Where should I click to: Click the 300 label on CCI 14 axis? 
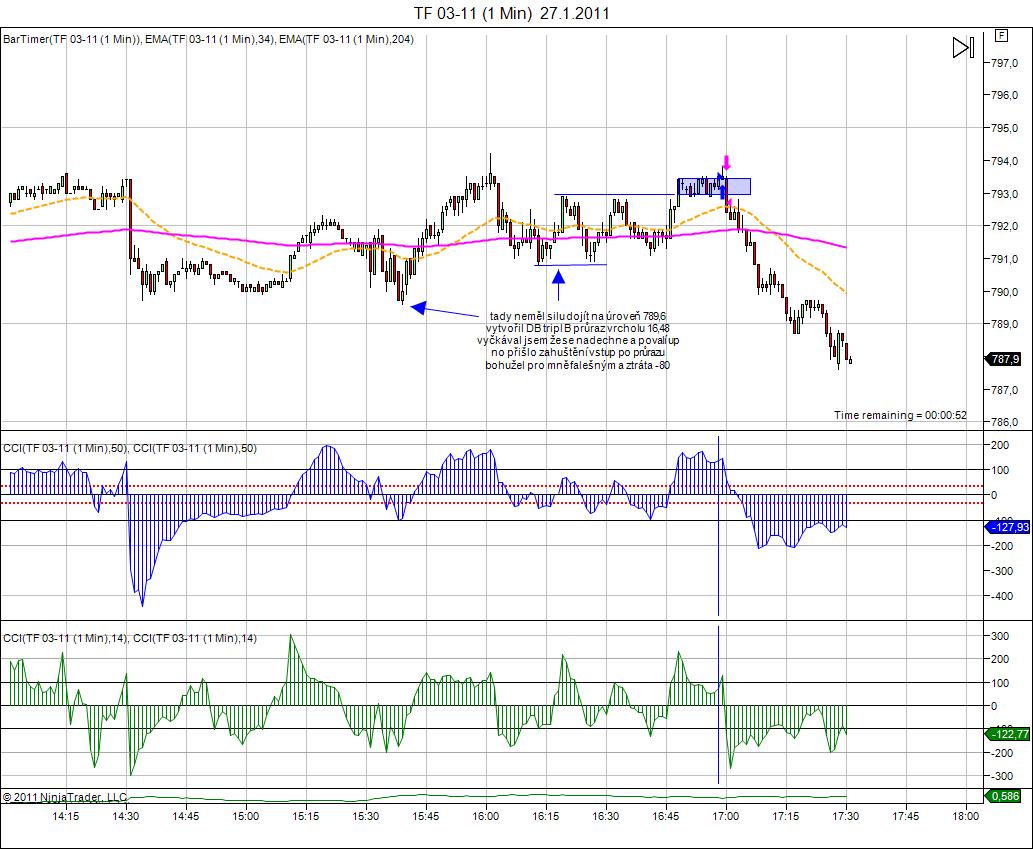pyautogui.click(x=999, y=636)
